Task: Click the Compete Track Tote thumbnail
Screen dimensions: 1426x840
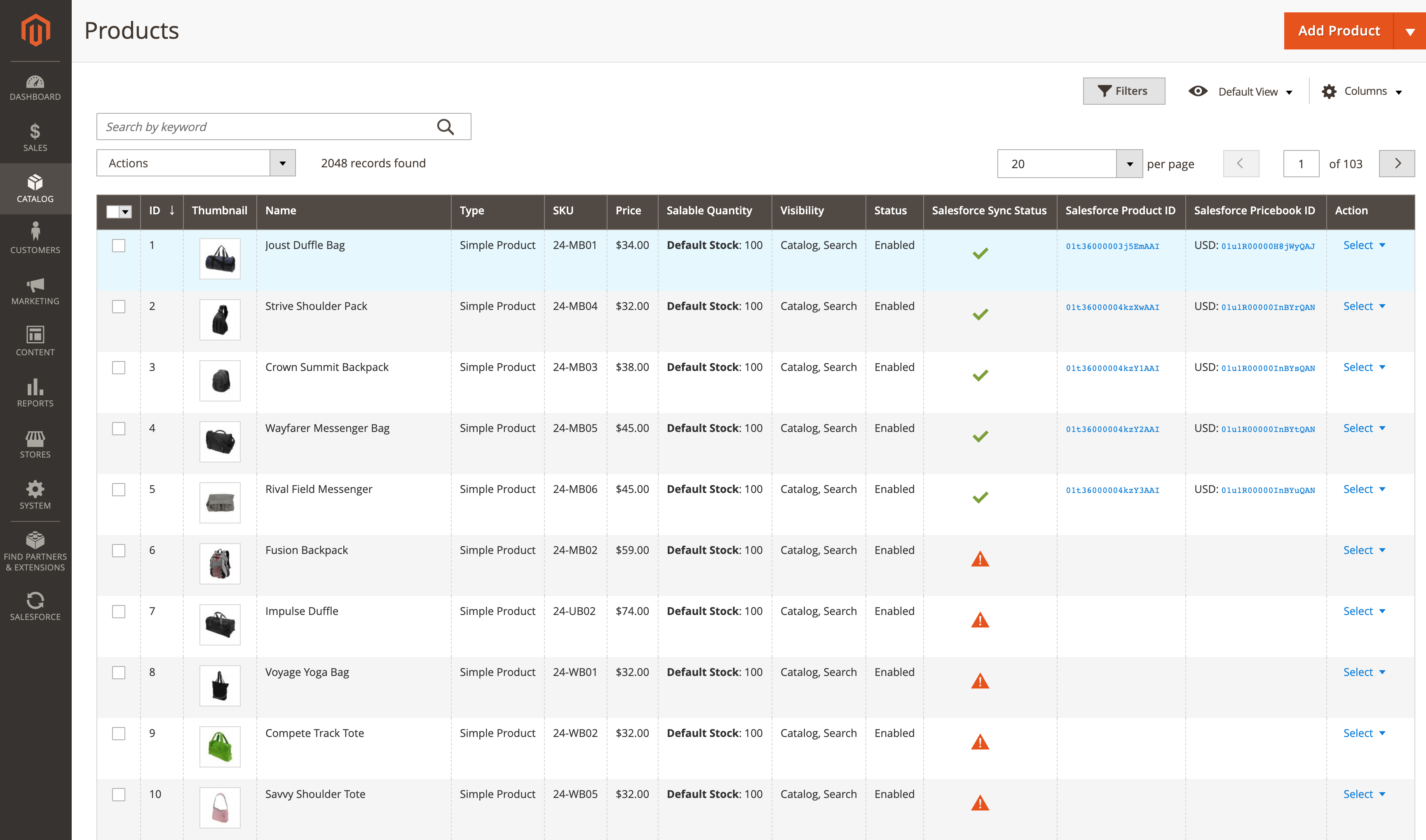Action: pyautogui.click(x=220, y=746)
